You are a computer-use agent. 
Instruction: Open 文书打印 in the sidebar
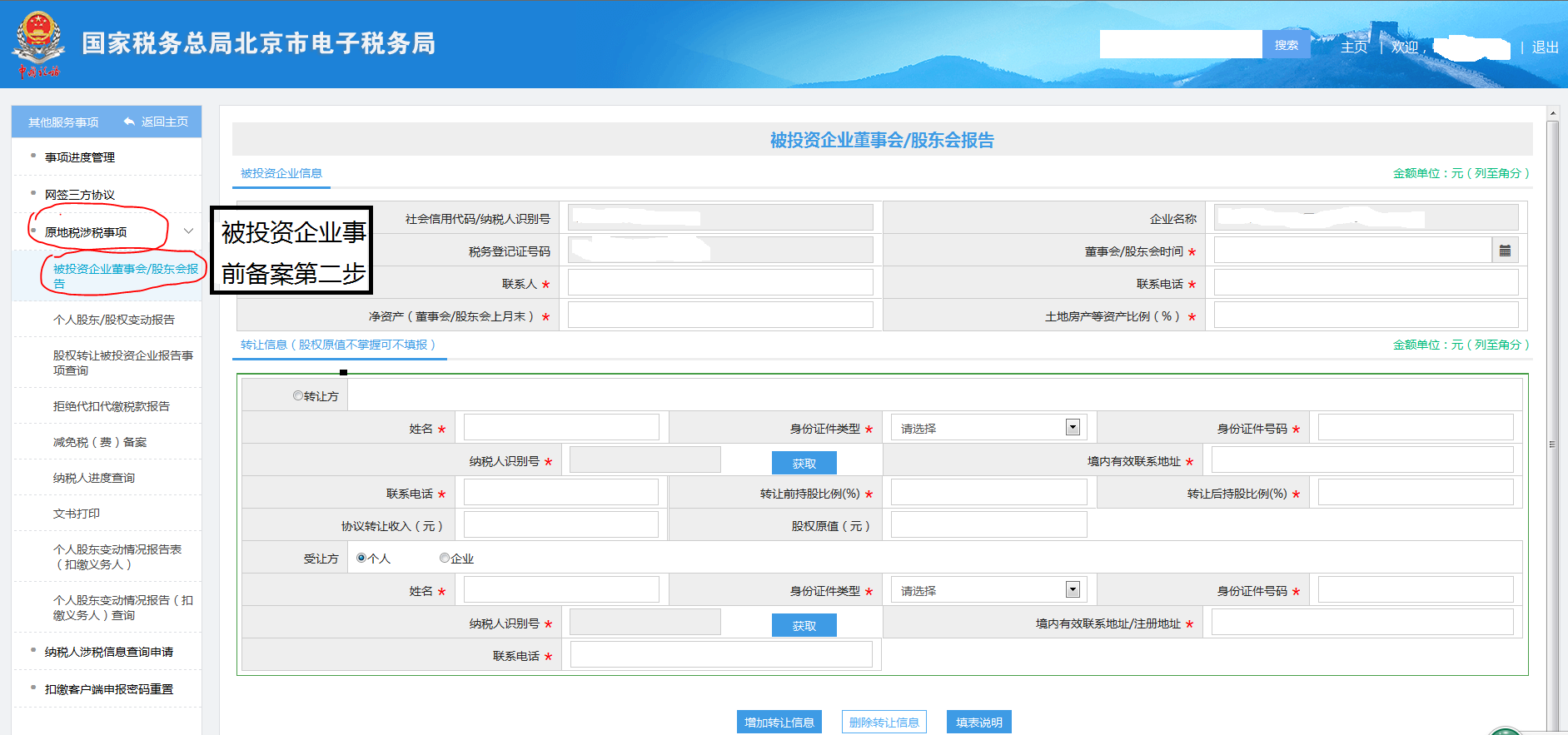point(77,514)
